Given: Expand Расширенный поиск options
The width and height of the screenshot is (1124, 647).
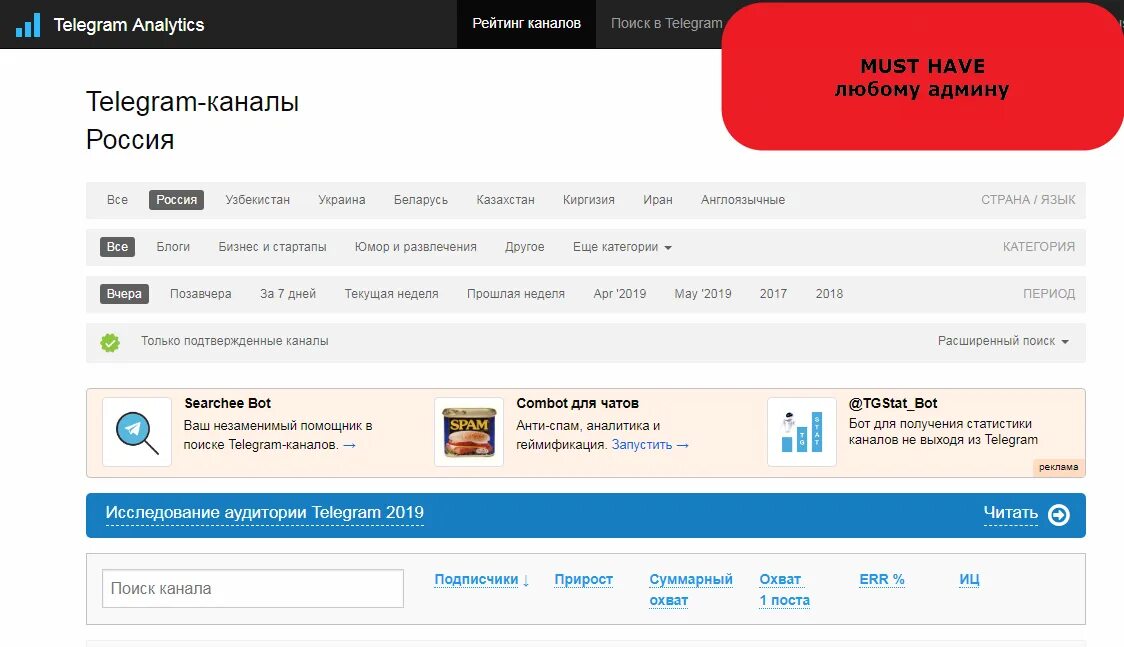Looking at the screenshot, I should click(x=1003, y=341).
